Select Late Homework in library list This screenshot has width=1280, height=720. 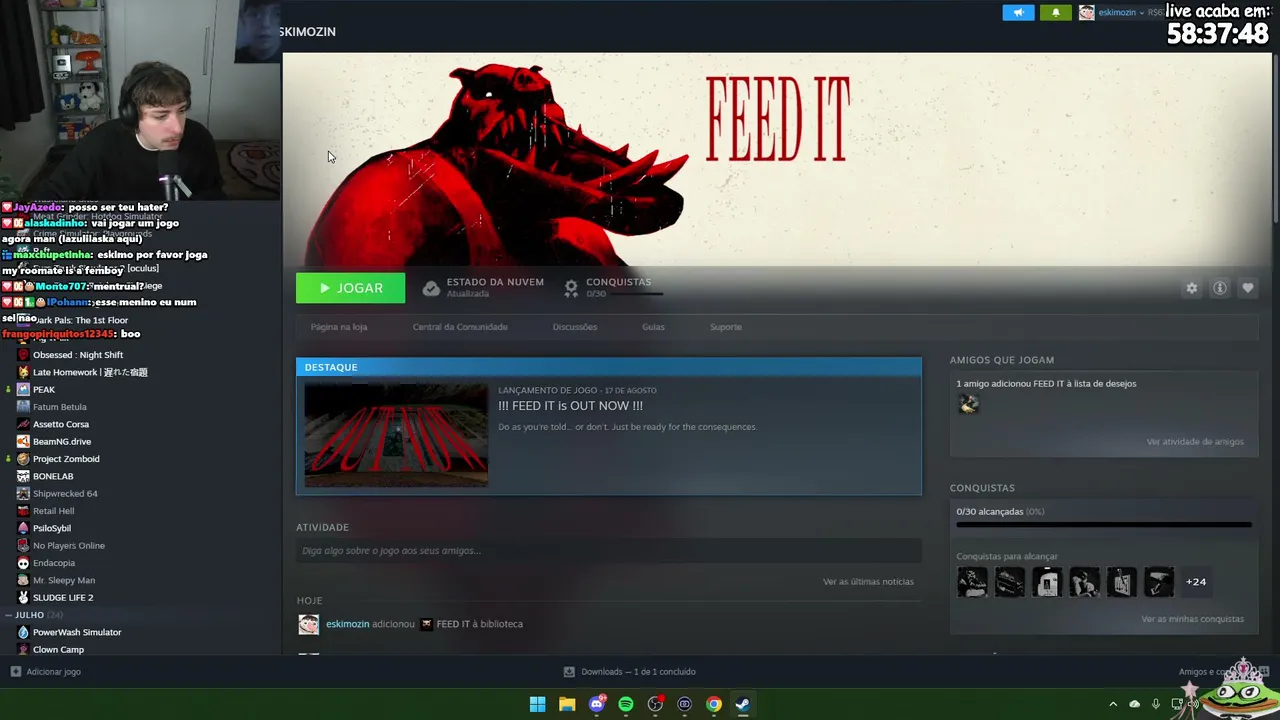(90, 372)
